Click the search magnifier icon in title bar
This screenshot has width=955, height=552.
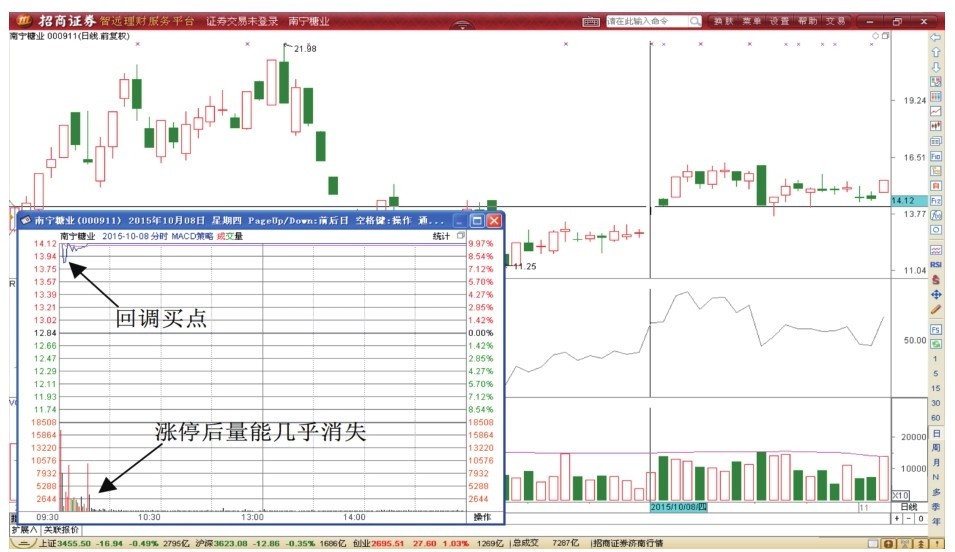coord(694,21)
